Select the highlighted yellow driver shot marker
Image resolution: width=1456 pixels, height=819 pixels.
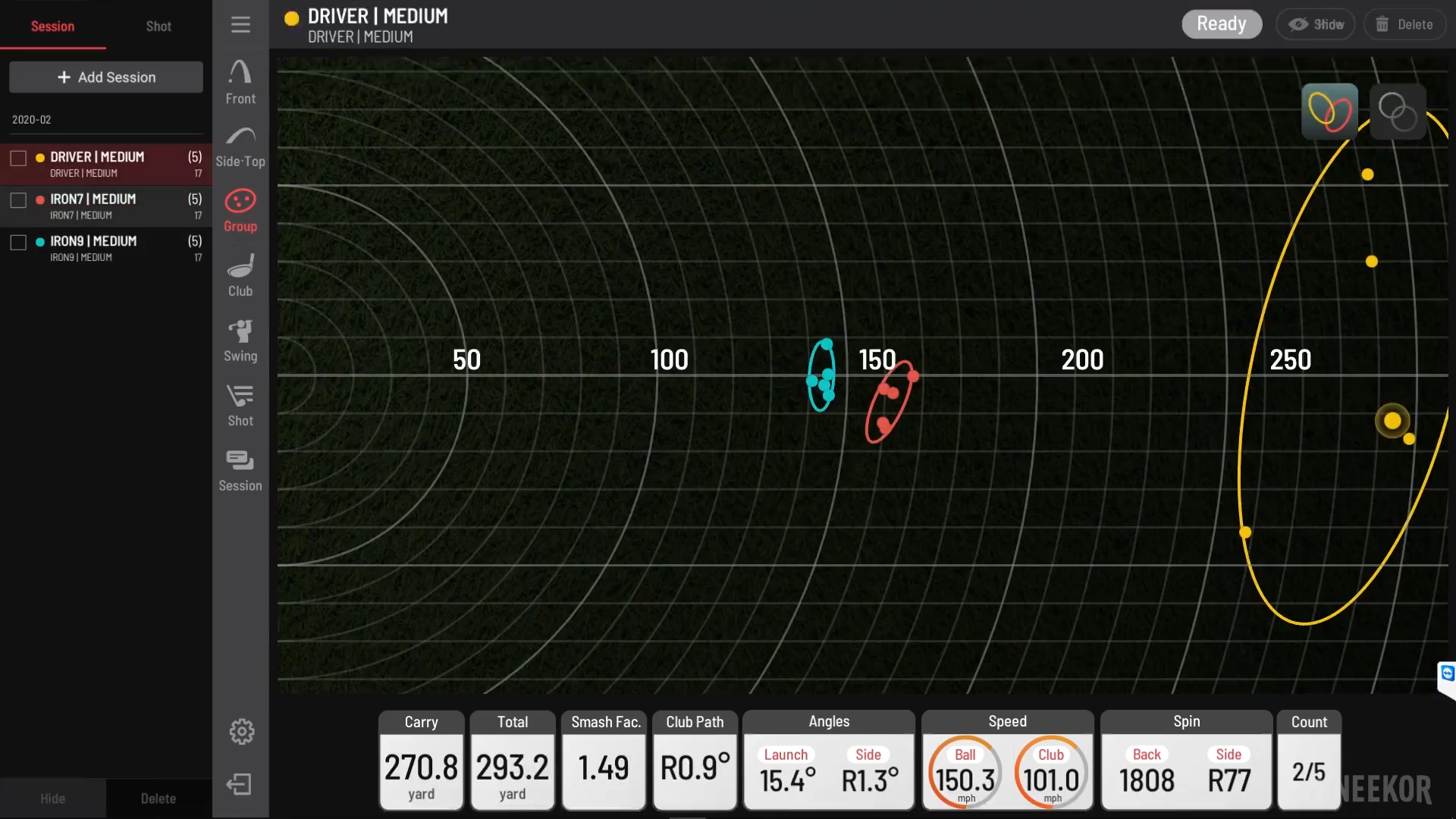1392,421
